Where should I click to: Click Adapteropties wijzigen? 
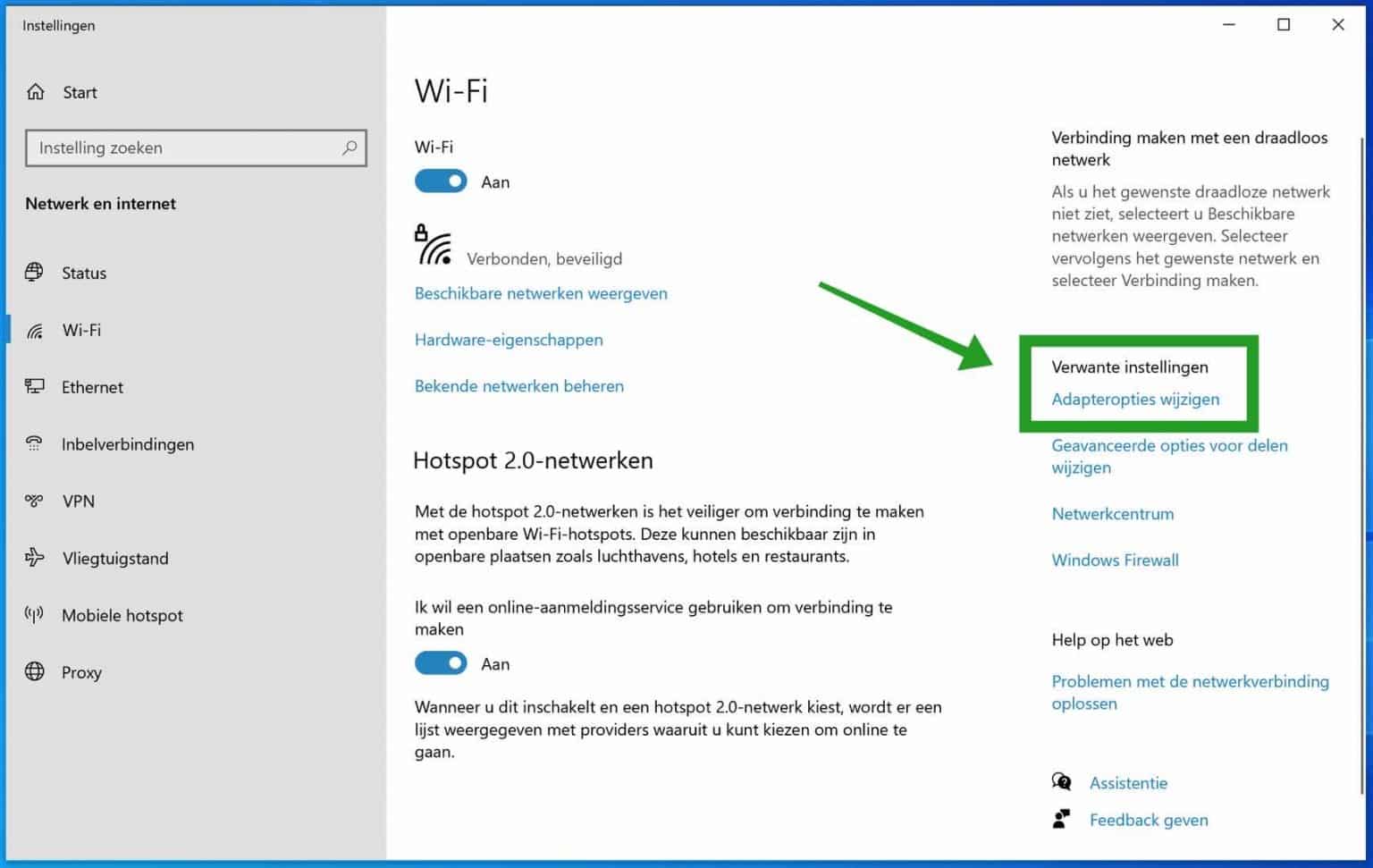pyautogui.click(x=1135, y=400)
